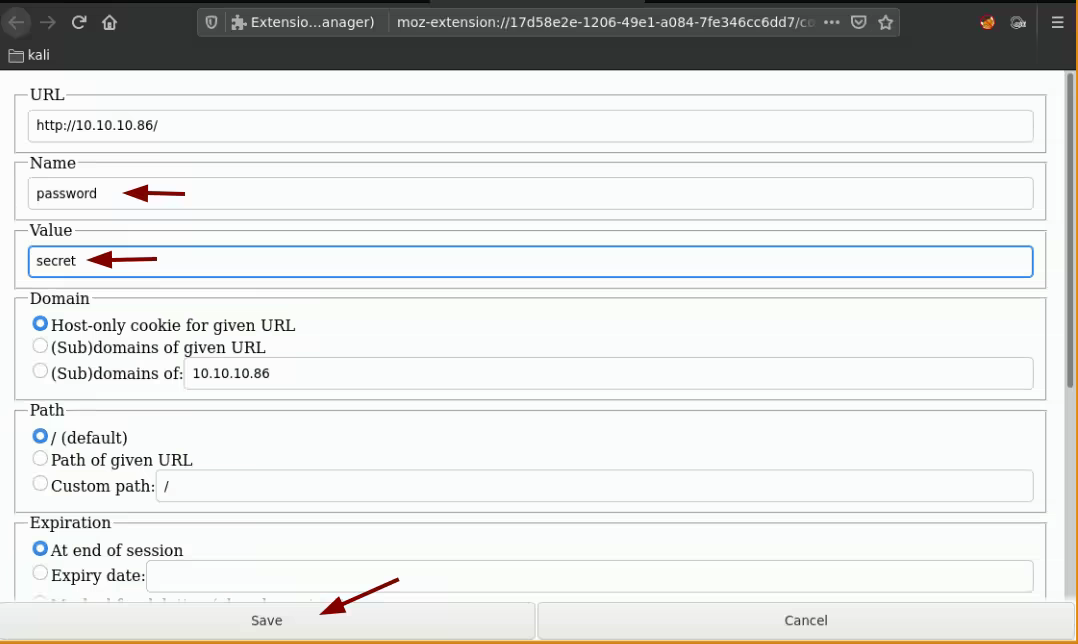
Task: Select '(Sub)domains of given URL' radio option
Action: (x=40, y=346)
